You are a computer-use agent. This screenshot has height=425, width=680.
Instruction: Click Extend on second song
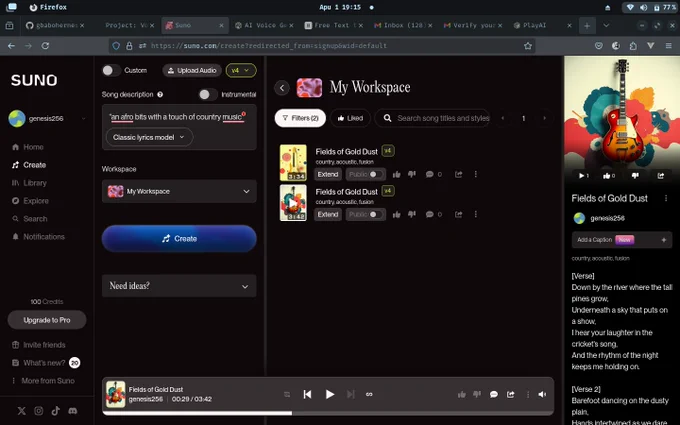pos(328,214)
